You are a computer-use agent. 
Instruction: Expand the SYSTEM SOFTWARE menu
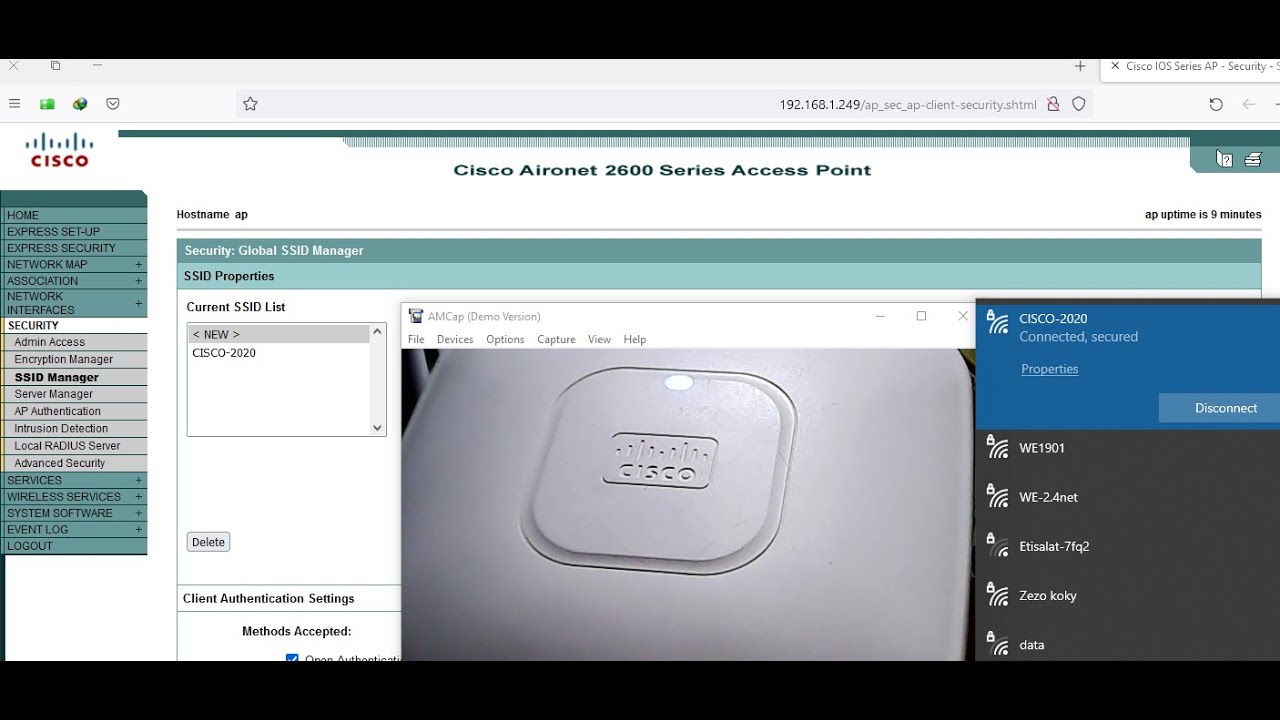tap(139, 513)
